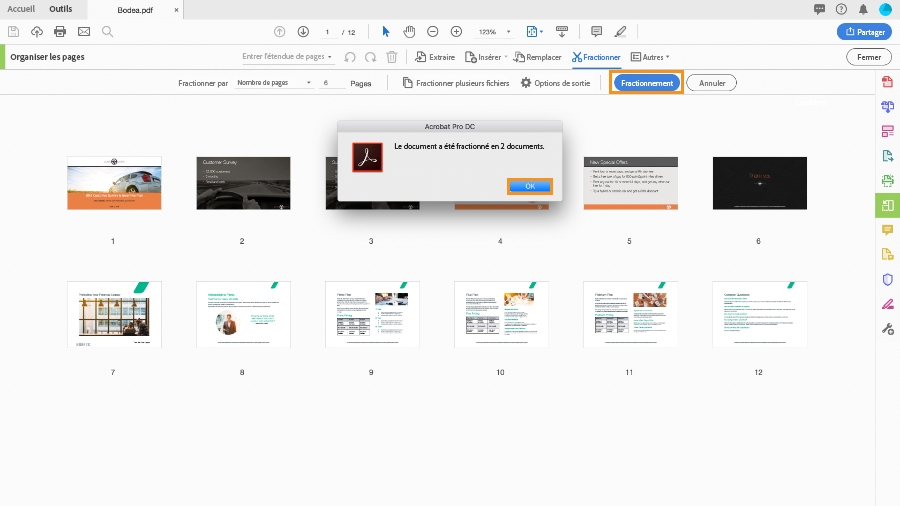Screen dimensions: 900x506
Task: Select page 6 black thumbnail
Action: tap(760, 183)
